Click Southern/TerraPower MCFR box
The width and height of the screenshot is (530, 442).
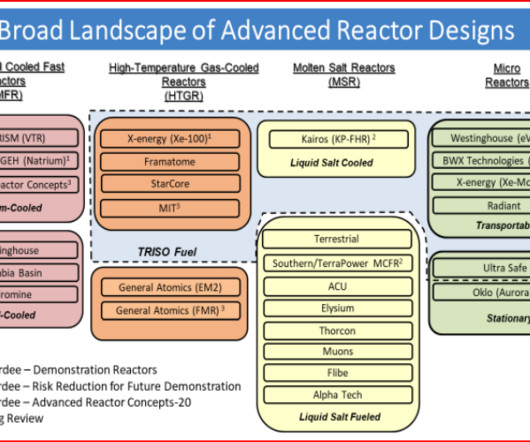[338, 263]
